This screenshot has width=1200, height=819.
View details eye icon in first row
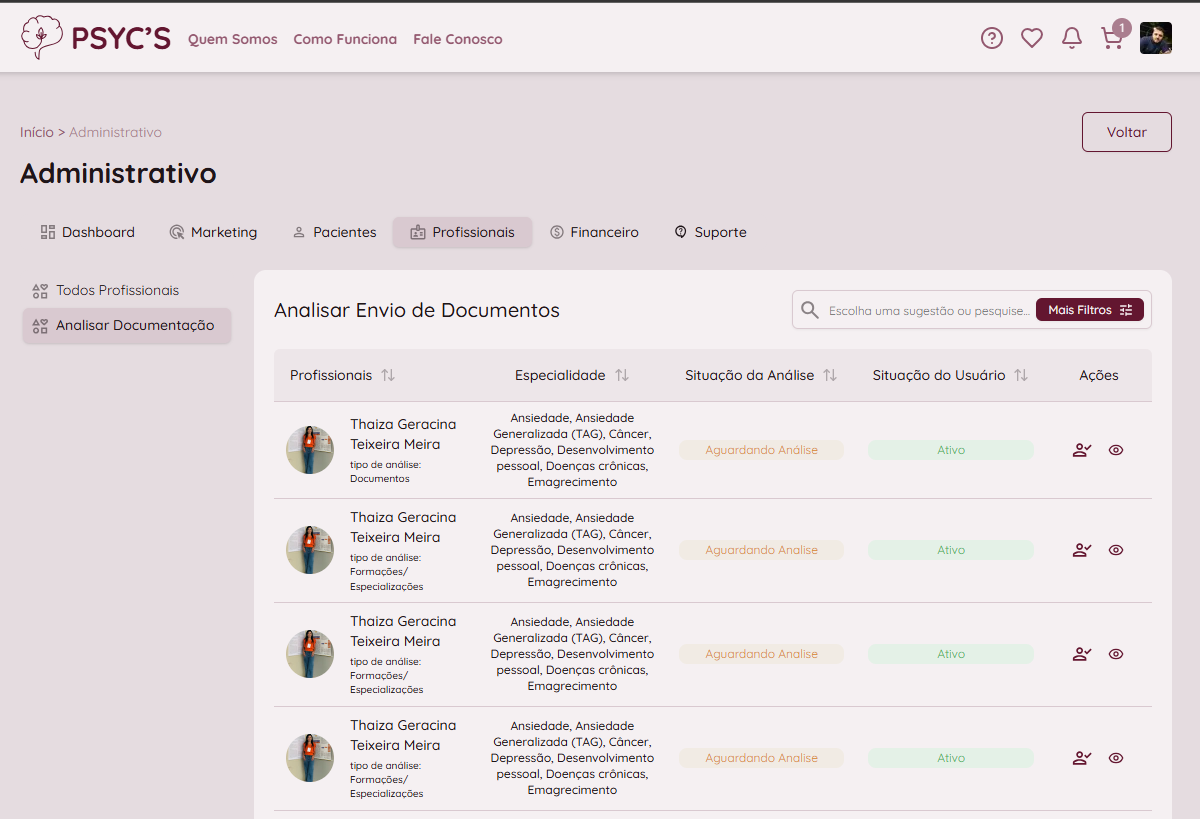[1116, 450]
